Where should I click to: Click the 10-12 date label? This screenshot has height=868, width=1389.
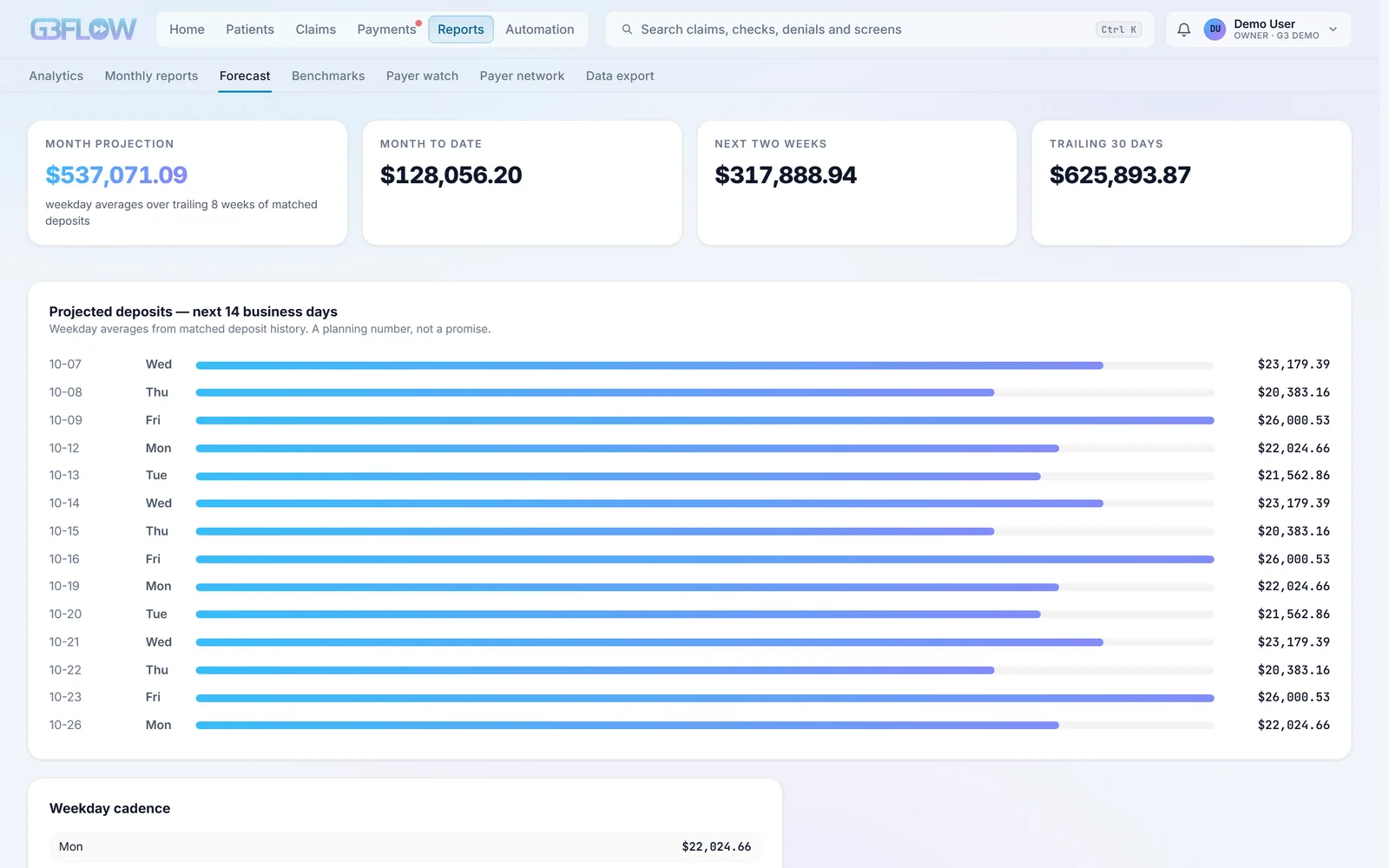click(x=64, y=449)
